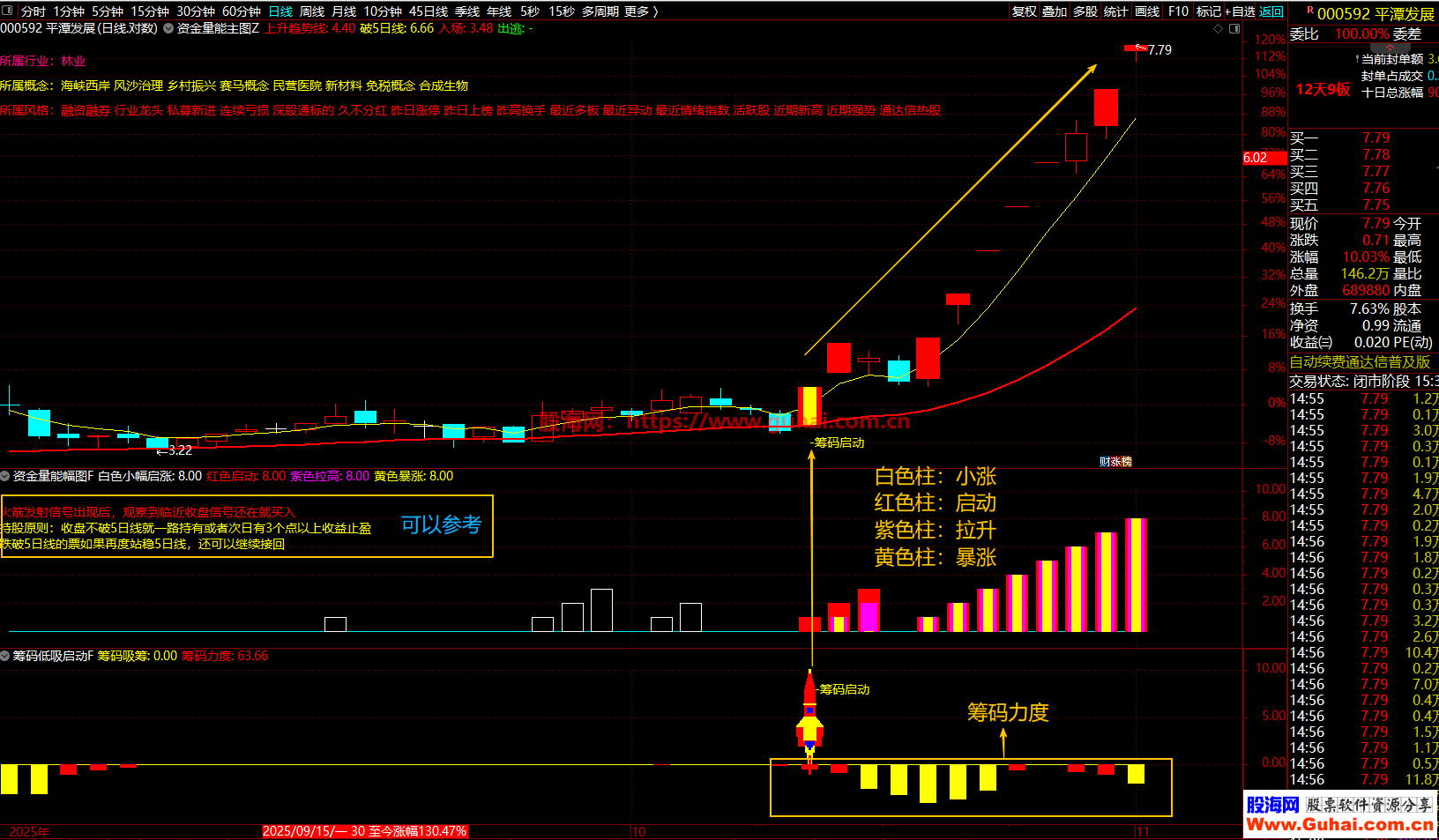Open the 筹码低吸启动F indicator dropdown arrow
Image resolution: width=1439 pixels, height=840 pixels.
5,656
